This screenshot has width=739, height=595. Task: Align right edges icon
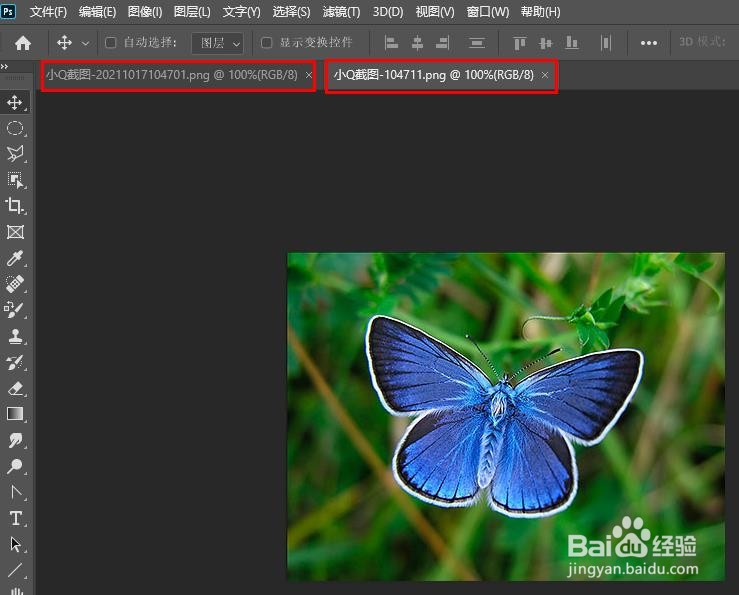443,43
